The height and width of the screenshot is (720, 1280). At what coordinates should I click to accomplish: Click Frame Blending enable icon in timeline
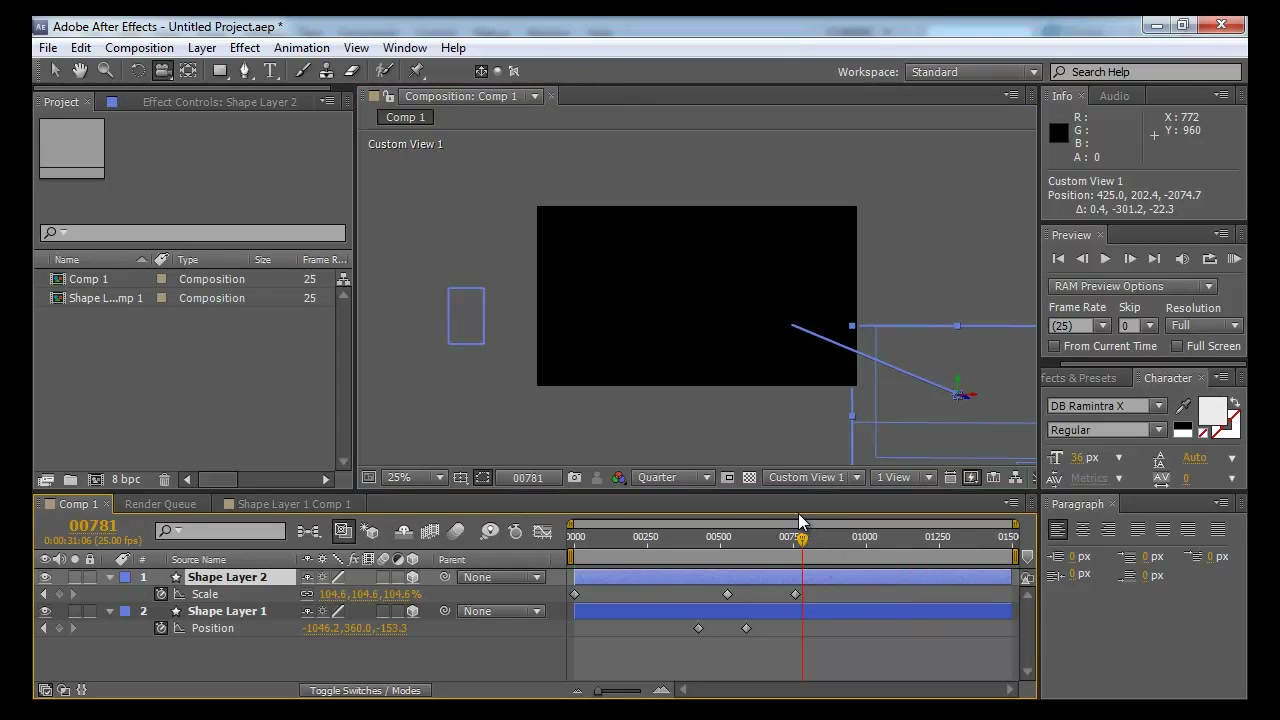(430, 531)
